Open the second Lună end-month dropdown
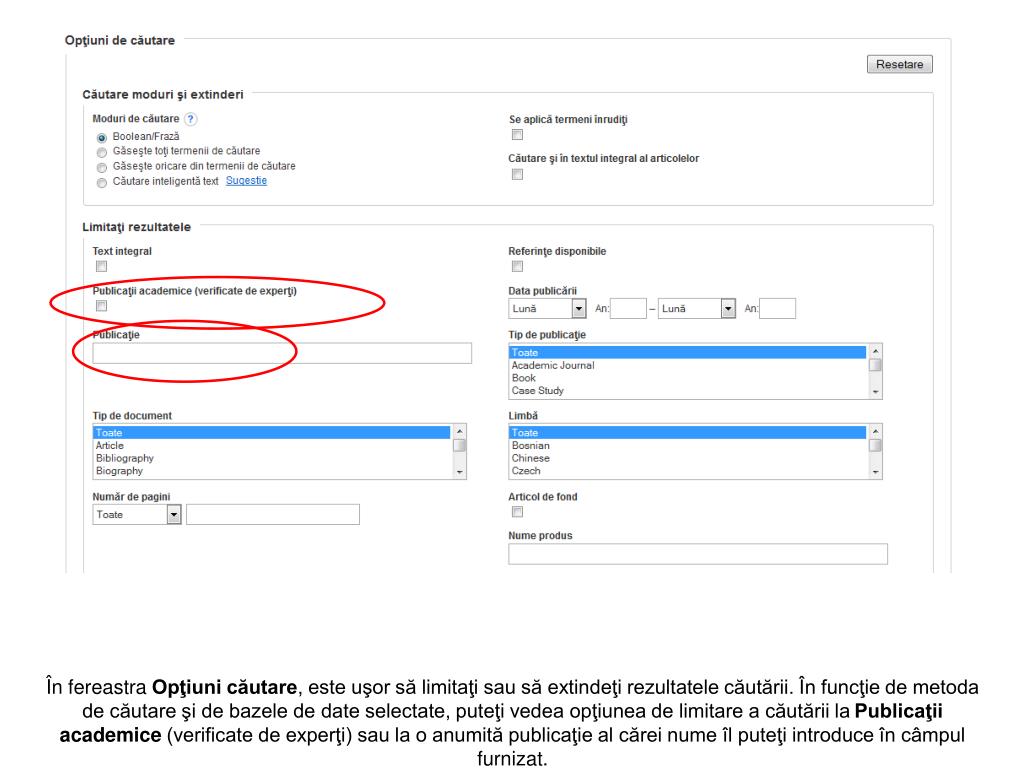This screenshot has height=768, width=1024. click(x=697, y=308)
